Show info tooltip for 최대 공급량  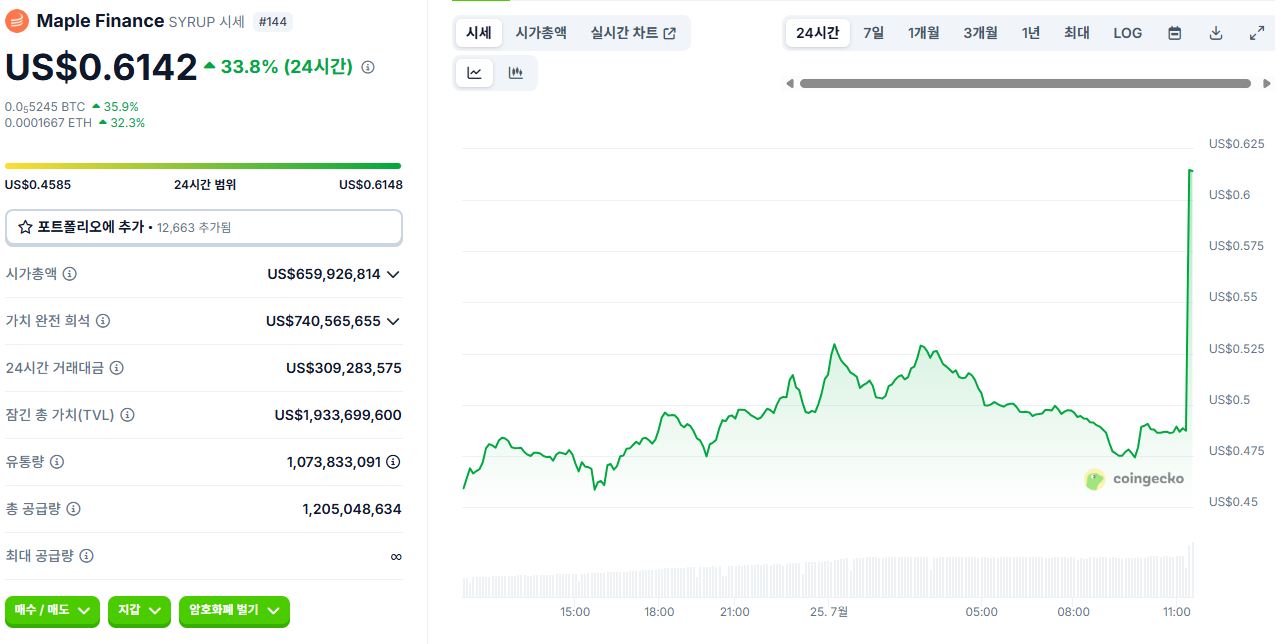tap(87, 556)
